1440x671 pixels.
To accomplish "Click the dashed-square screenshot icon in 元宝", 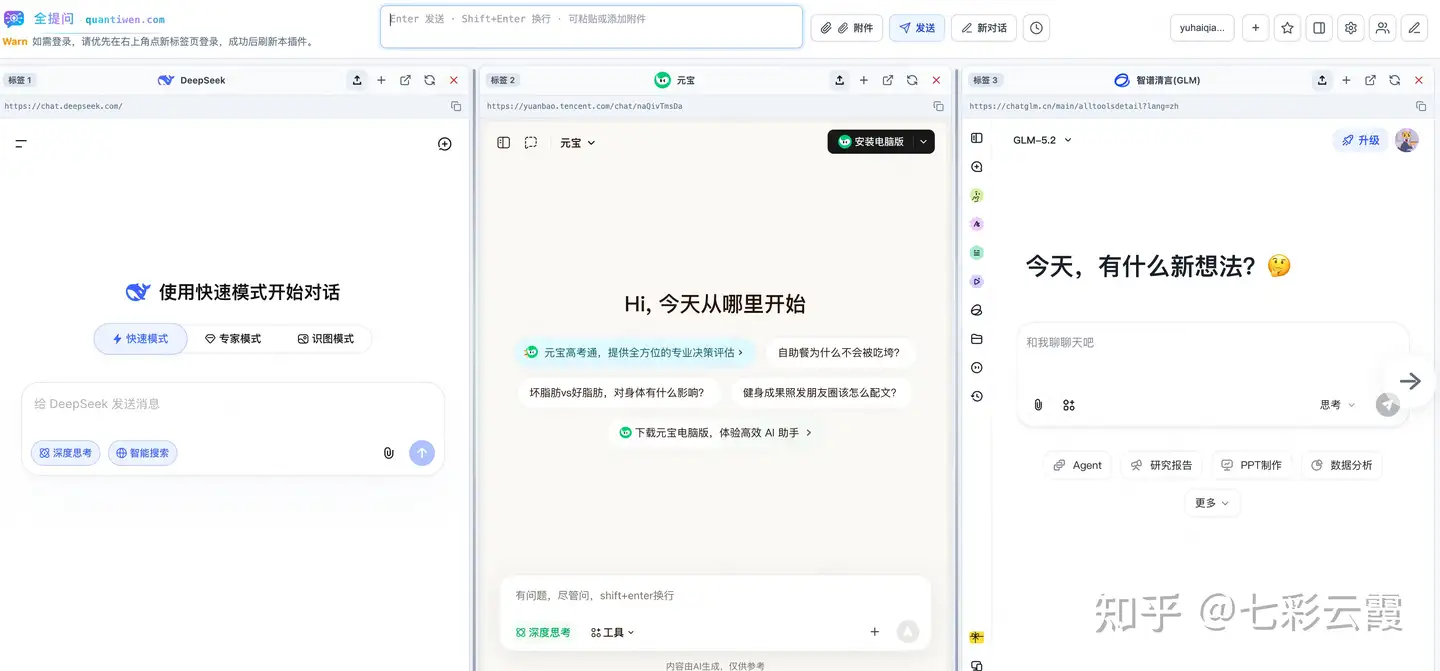I will click(531, 143).
